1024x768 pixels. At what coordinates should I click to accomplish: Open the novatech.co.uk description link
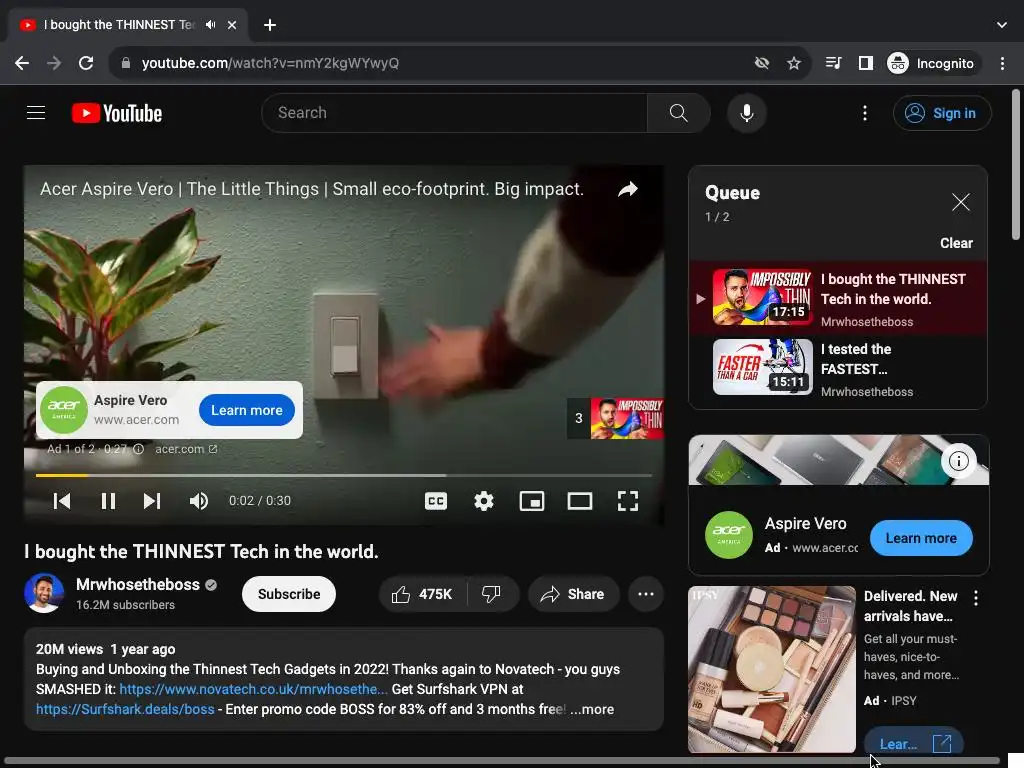coord(253,689)
